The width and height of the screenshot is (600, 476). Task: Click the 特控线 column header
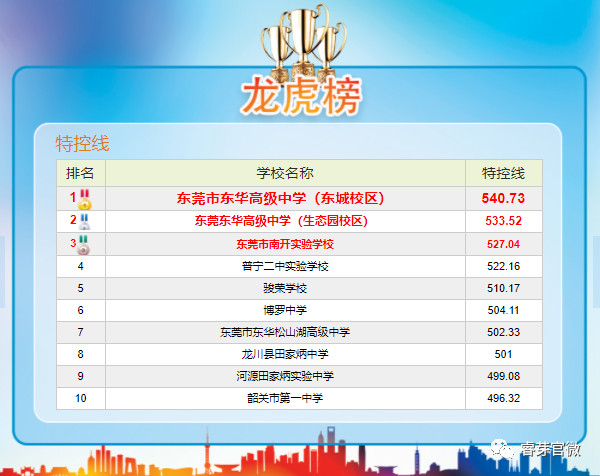coord(504,173)
